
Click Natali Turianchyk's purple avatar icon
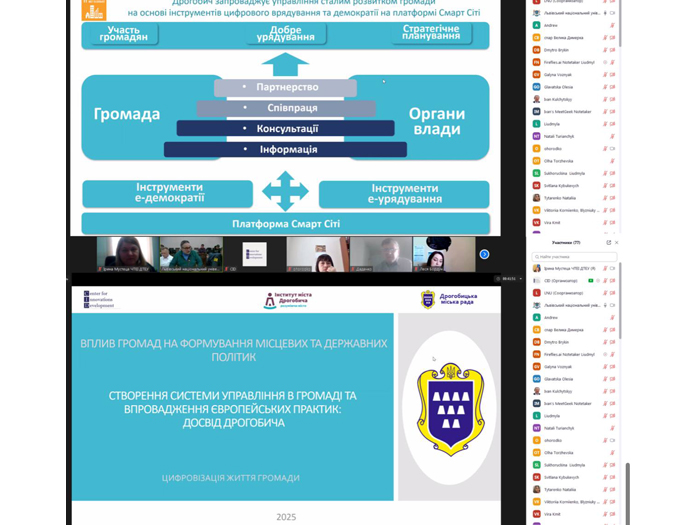pos(537,427)
